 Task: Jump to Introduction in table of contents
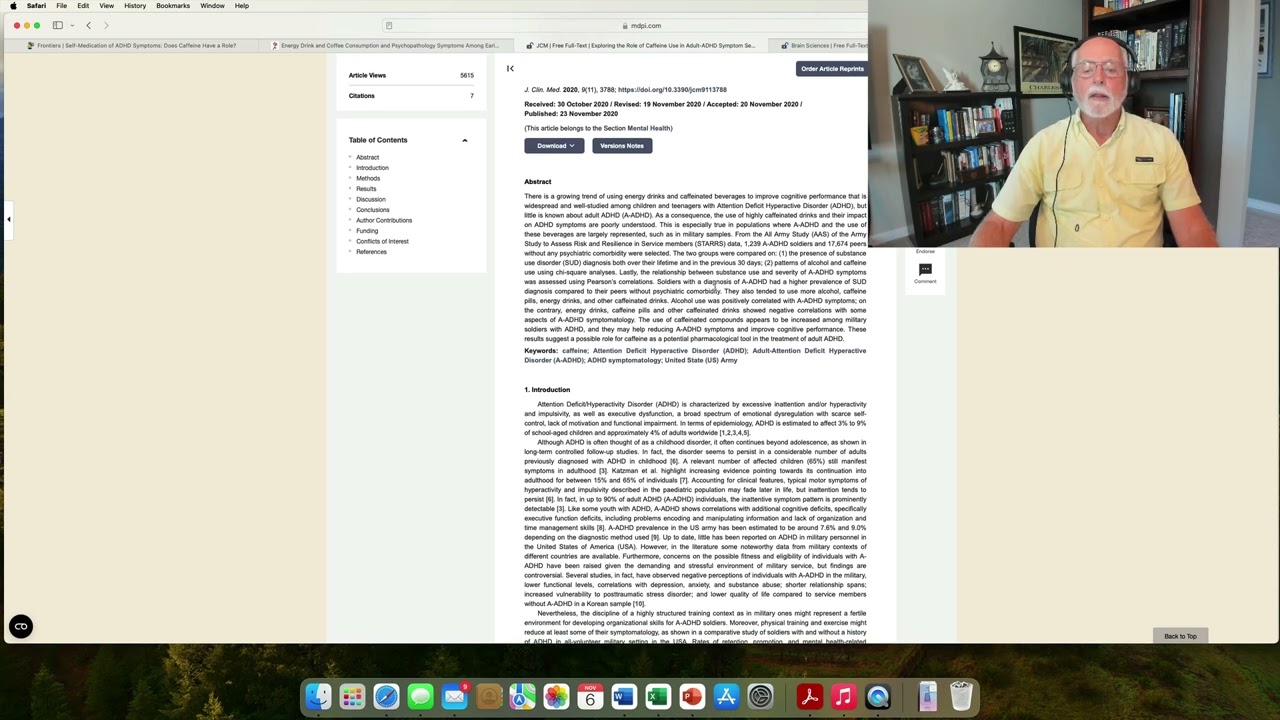coord(372,168)
